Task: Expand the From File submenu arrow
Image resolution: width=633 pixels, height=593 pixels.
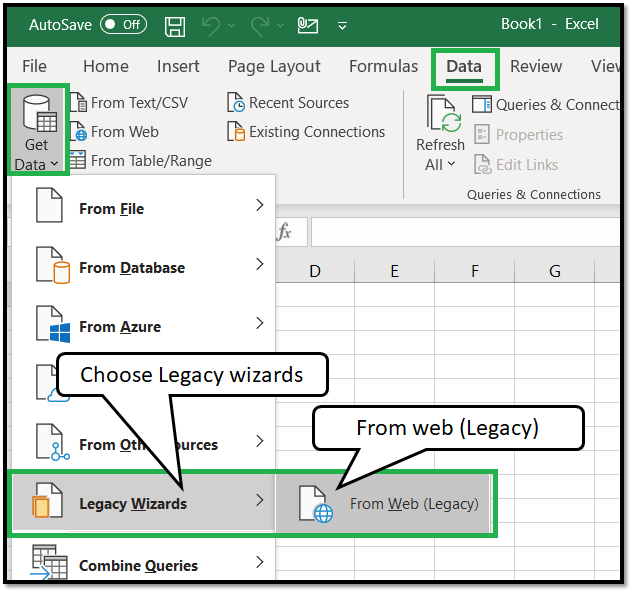Action: pyautogui.click(x=260, y=205)
